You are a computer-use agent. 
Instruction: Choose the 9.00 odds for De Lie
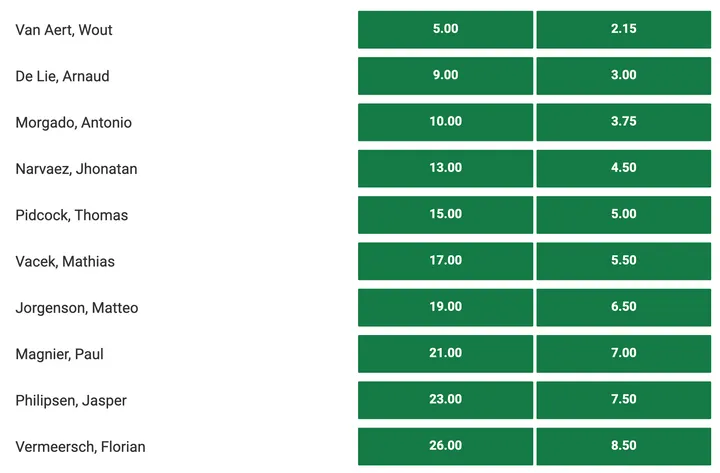pyautogui.click(x=445, y=76)
